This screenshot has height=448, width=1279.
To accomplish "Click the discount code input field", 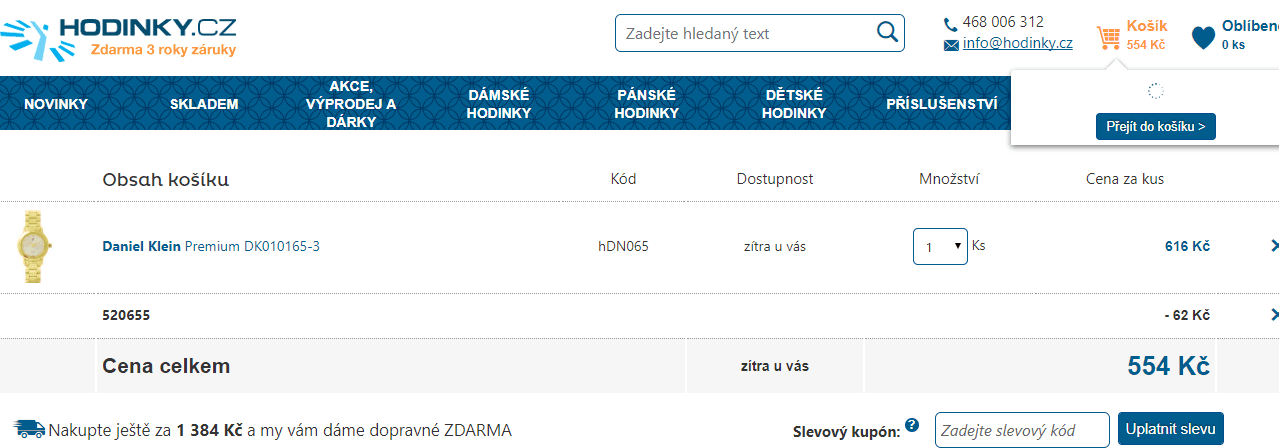I will coord(1022,430).
